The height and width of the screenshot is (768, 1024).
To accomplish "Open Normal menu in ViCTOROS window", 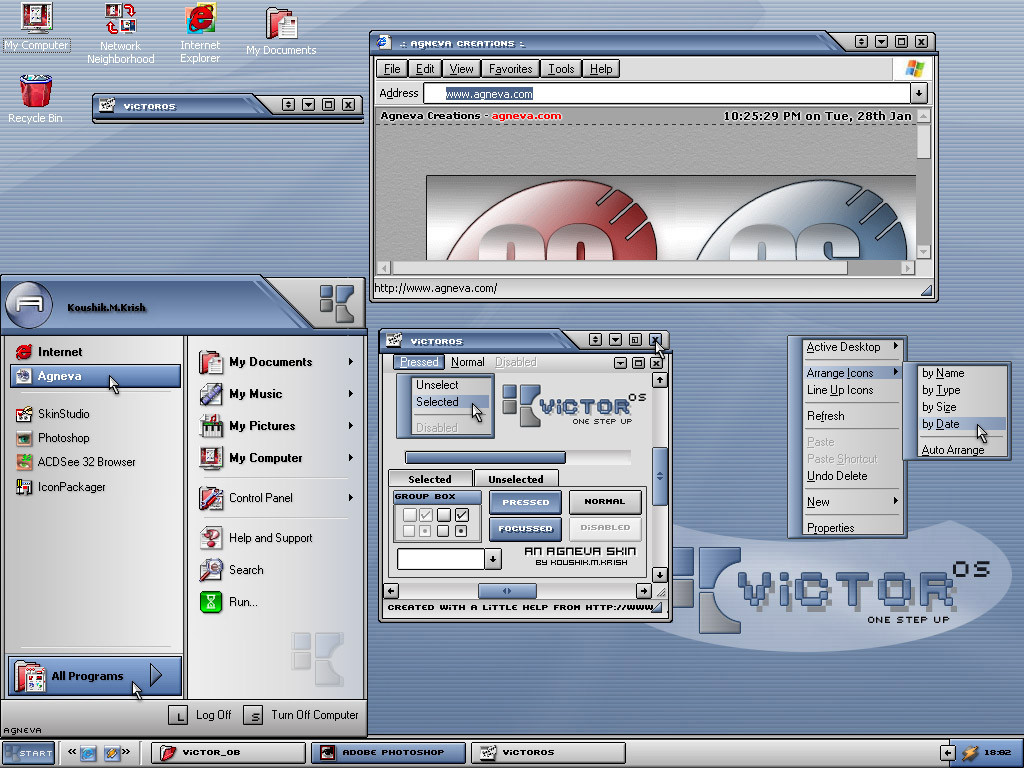I will tap(468, 362).
